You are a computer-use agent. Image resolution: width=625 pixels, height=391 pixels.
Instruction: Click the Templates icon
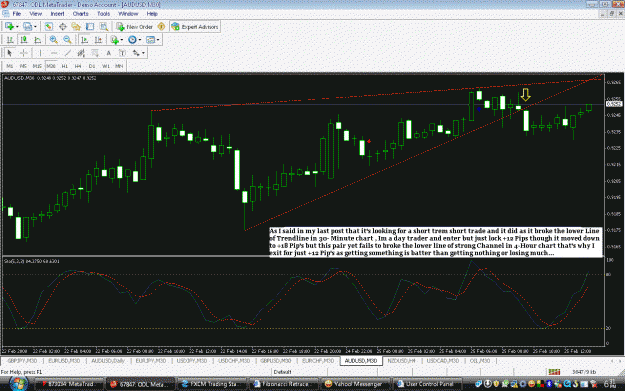coord(150,40)
